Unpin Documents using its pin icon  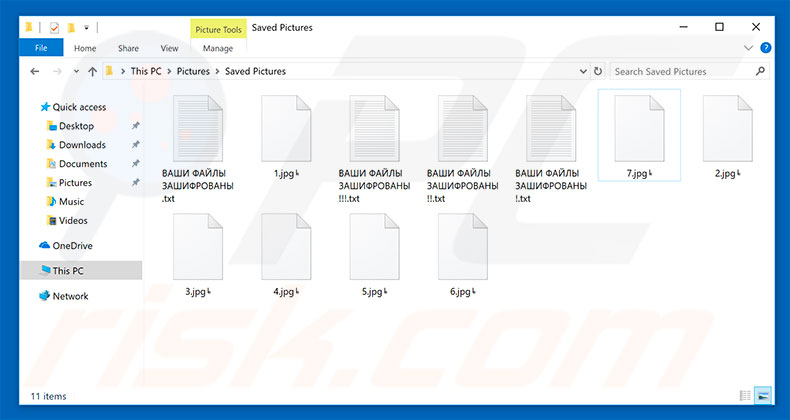135,164
